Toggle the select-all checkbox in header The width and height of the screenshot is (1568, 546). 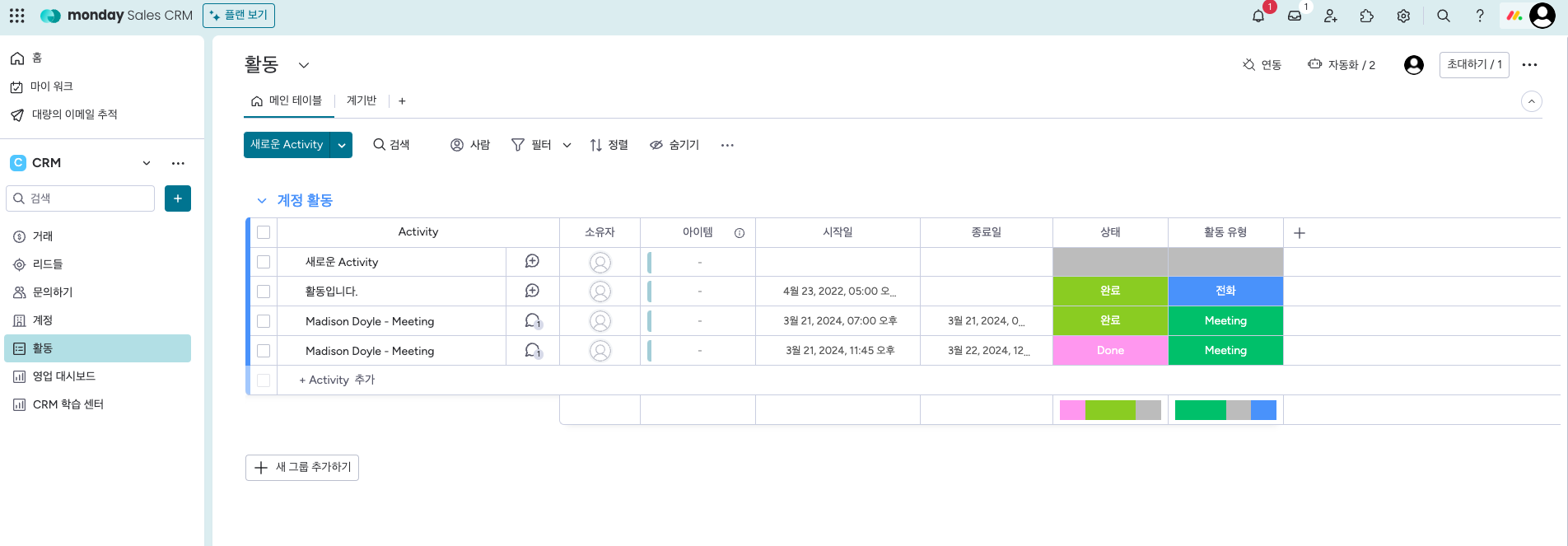(264, 232)
